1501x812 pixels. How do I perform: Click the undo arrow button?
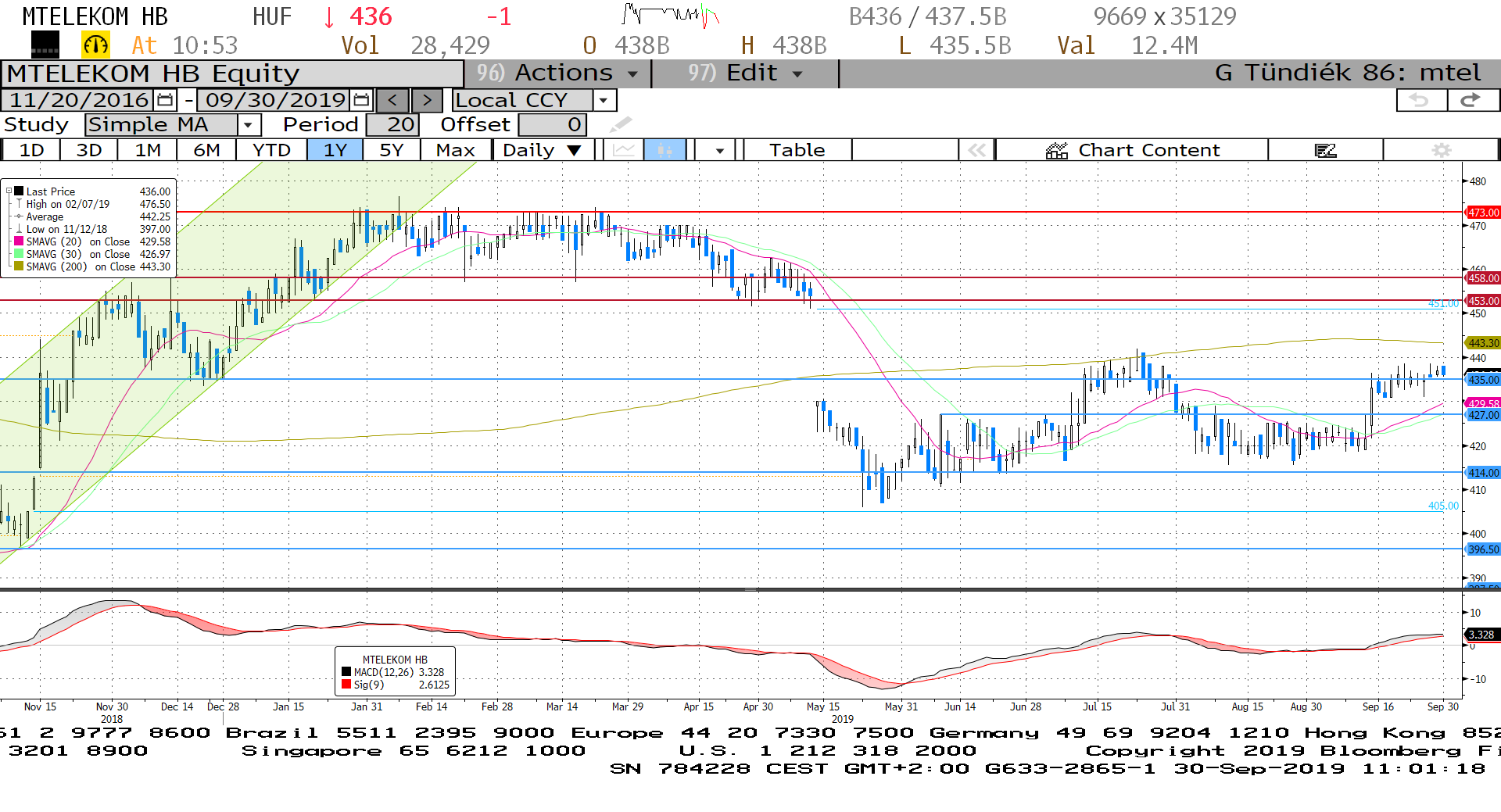pyautogui.click(x=1420, y=100)
